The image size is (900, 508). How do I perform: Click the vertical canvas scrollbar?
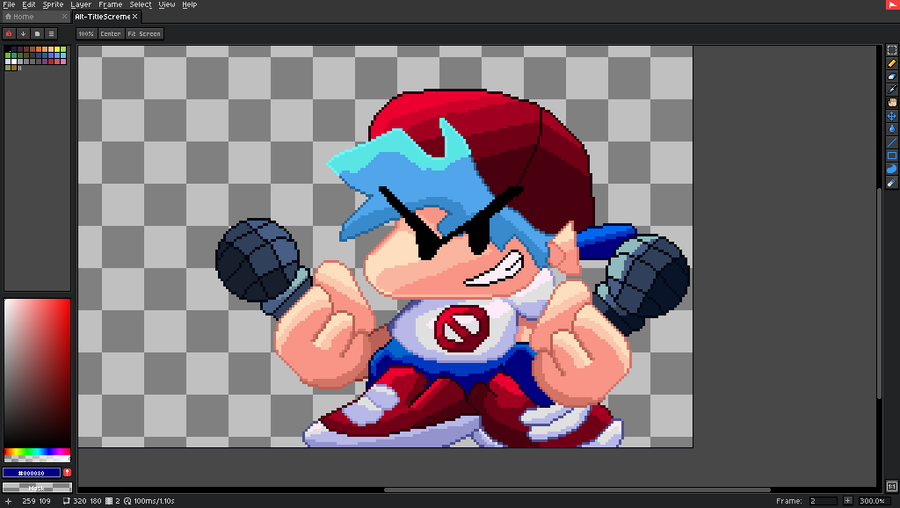(x=880, y=293)
